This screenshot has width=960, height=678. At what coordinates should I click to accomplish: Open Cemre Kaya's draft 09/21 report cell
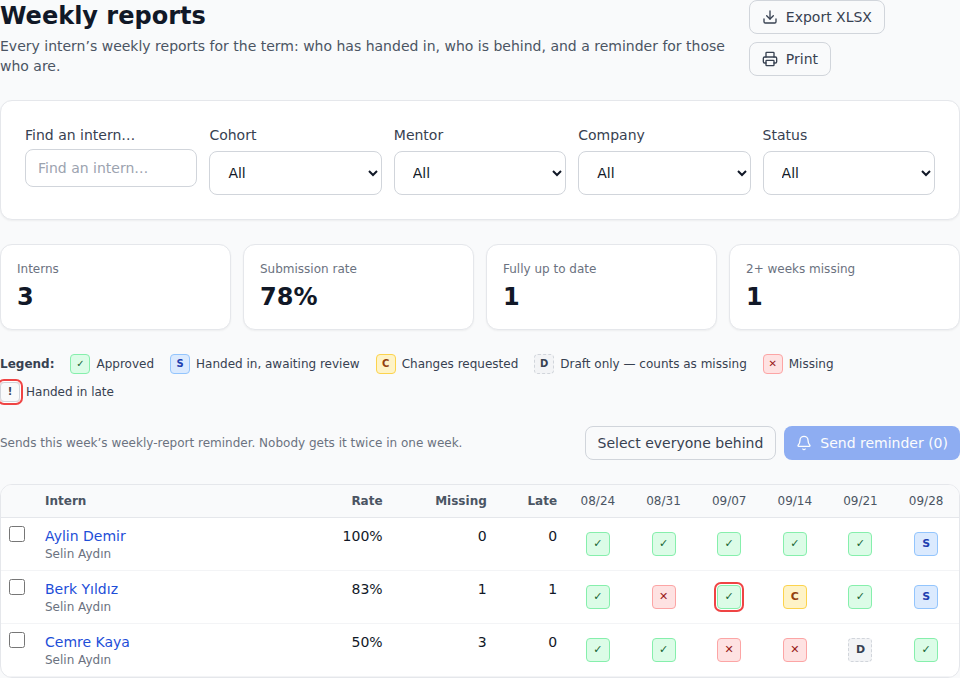pos(860,649)
